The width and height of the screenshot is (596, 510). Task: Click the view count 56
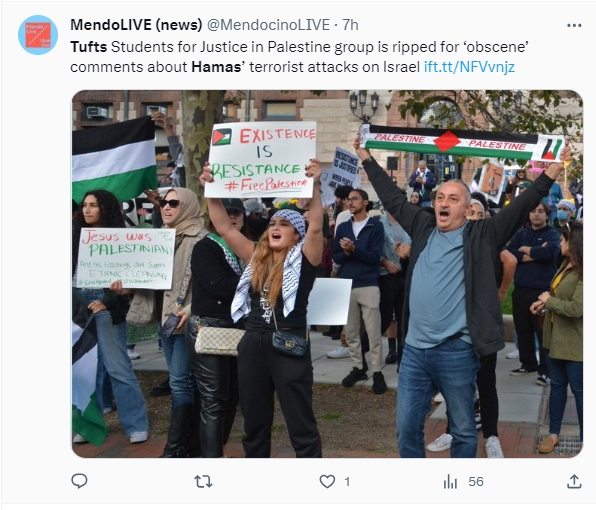[x=476, y=482]
